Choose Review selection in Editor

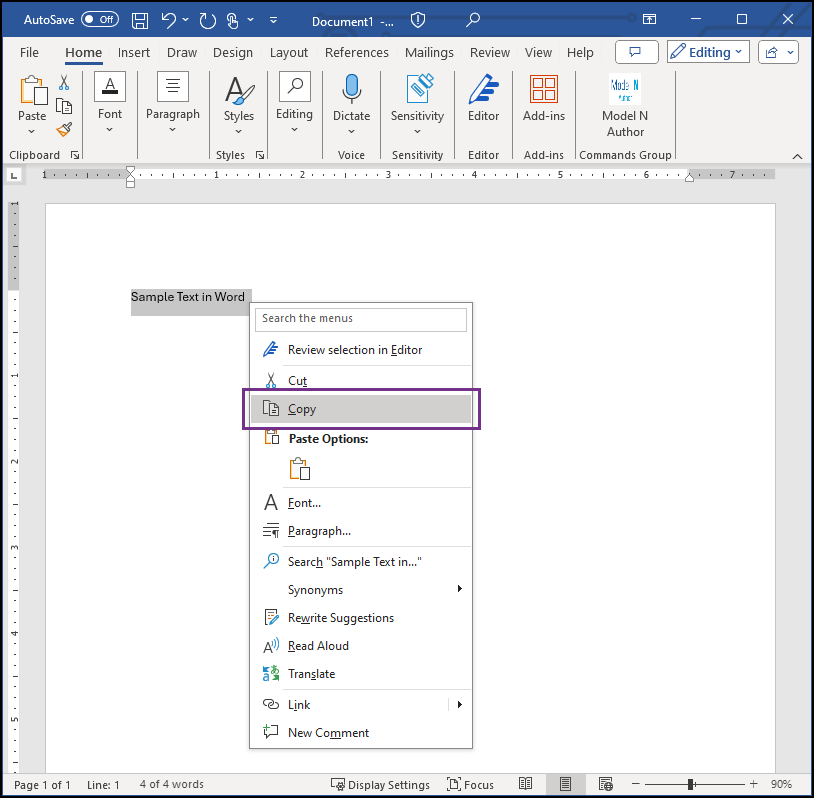pos(361,350)
